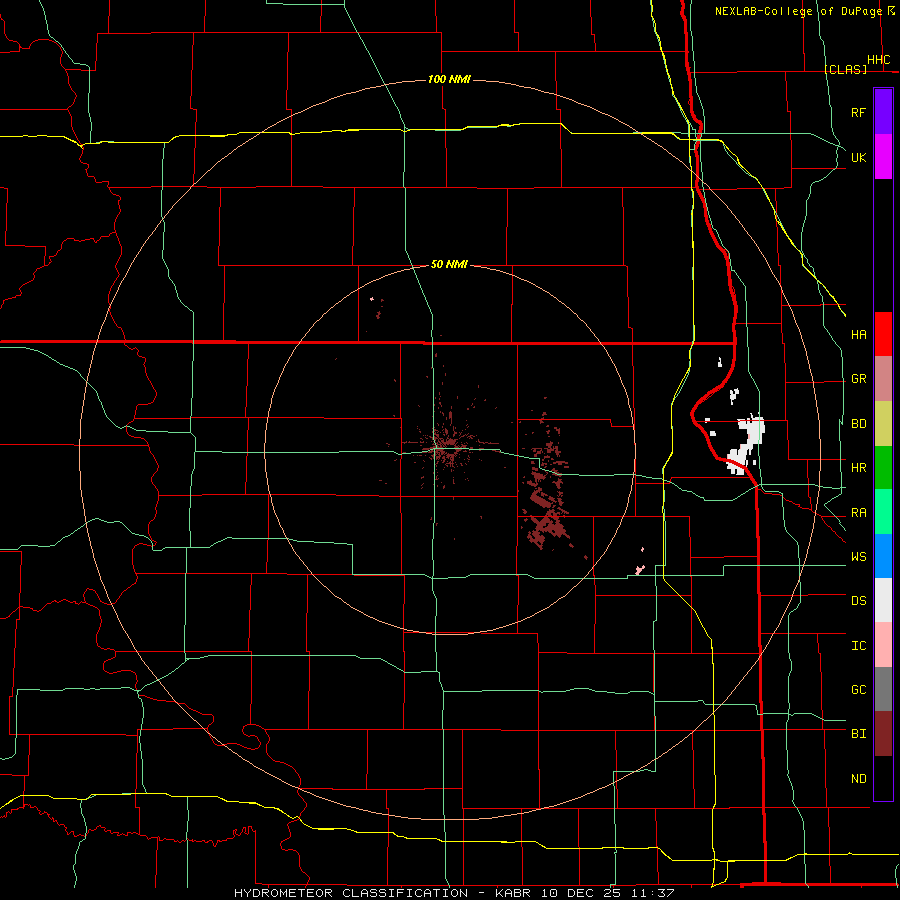This screenshot has height=900, width=900.
Task: Click the BI brown legend swatch
Action: 883,734
